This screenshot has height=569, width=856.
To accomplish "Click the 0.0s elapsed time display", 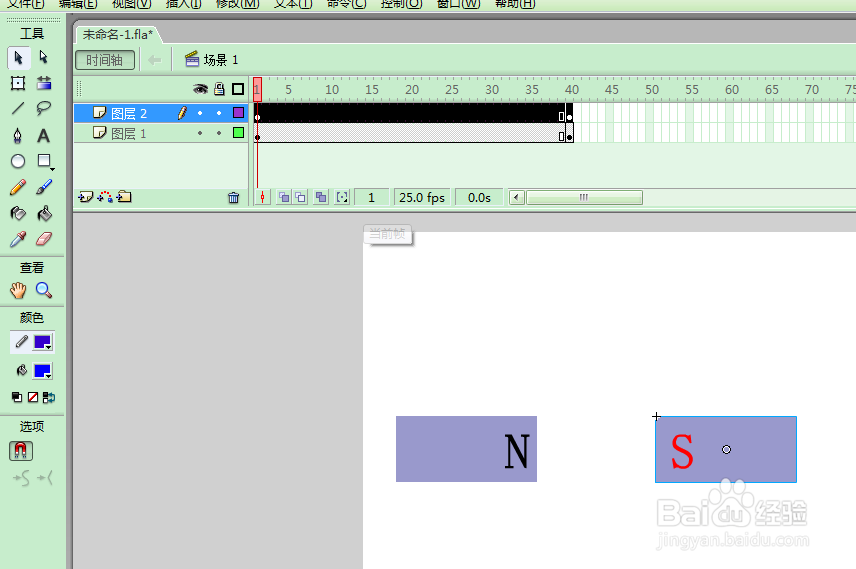I will click(x=479, y=197).
